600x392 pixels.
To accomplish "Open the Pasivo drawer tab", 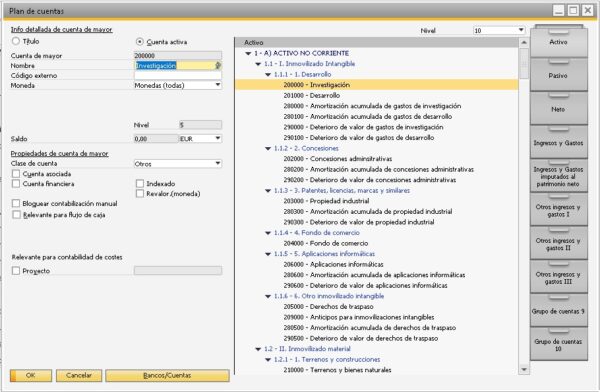I will pyautogui.click(x=558, y=75).
